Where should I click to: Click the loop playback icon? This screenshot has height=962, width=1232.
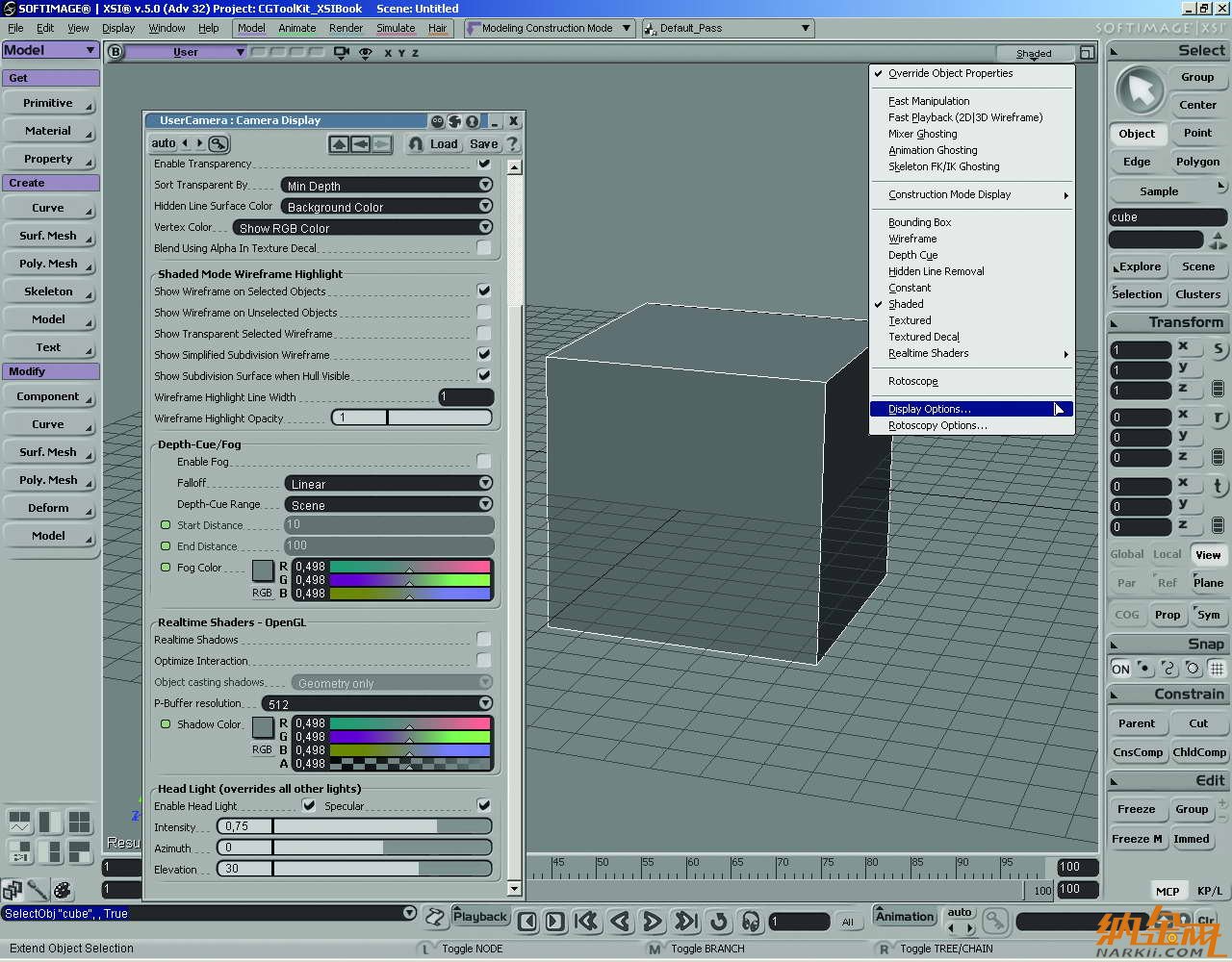(x=718, y=922)
